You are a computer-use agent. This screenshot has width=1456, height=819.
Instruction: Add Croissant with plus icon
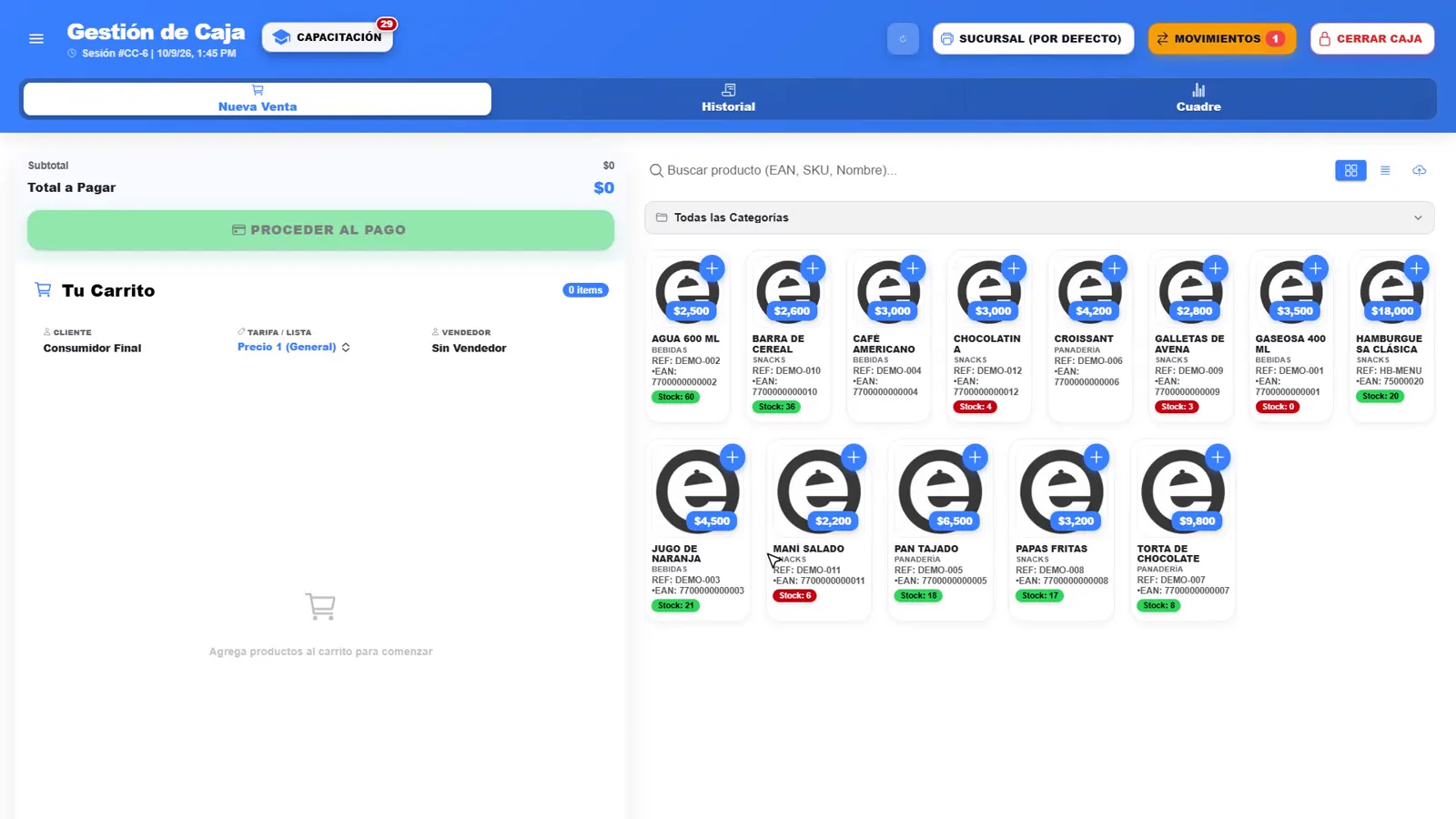click(x=1114, y=268)
